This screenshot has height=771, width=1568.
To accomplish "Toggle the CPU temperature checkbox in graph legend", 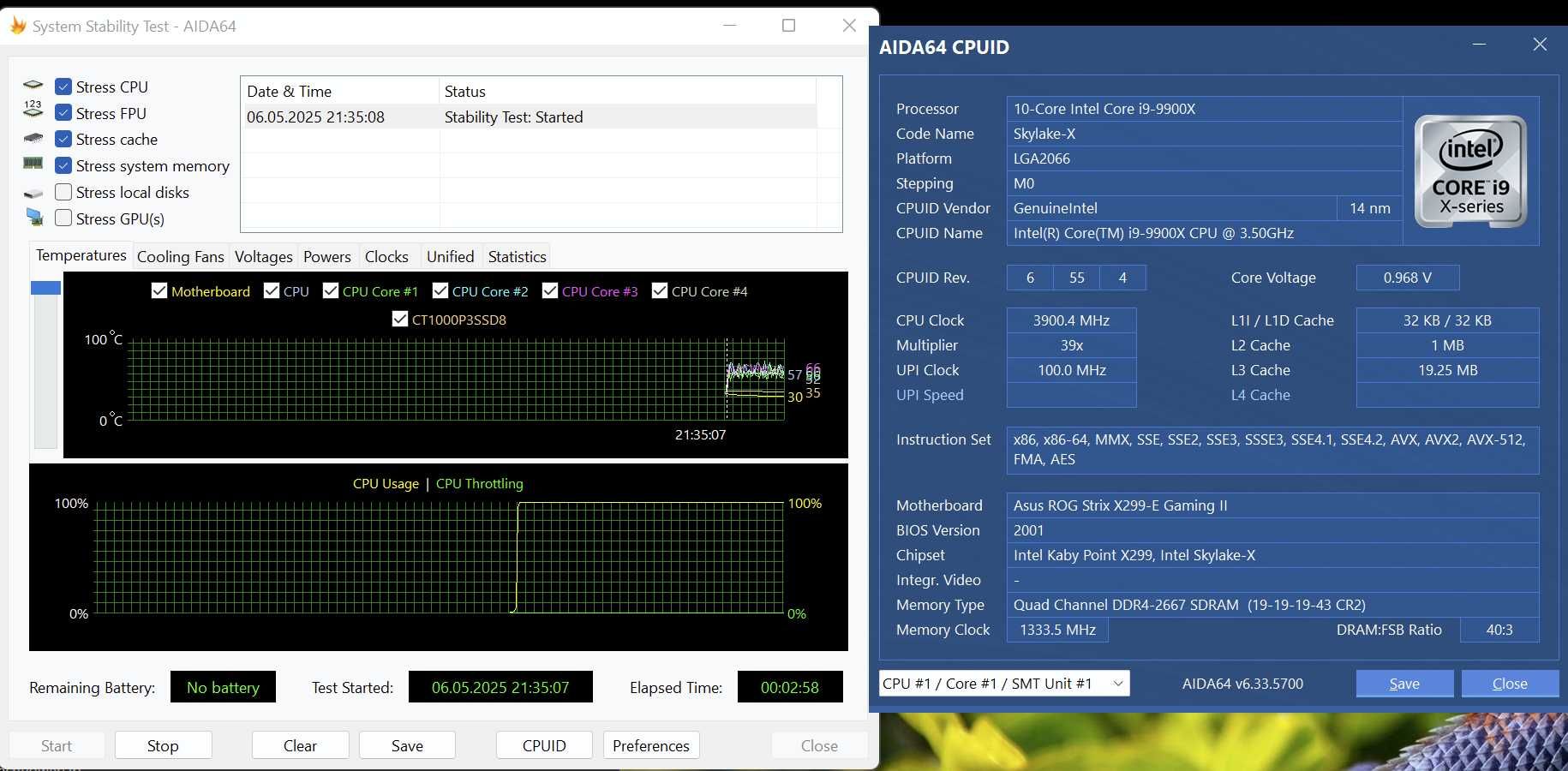I will point(272,291).
